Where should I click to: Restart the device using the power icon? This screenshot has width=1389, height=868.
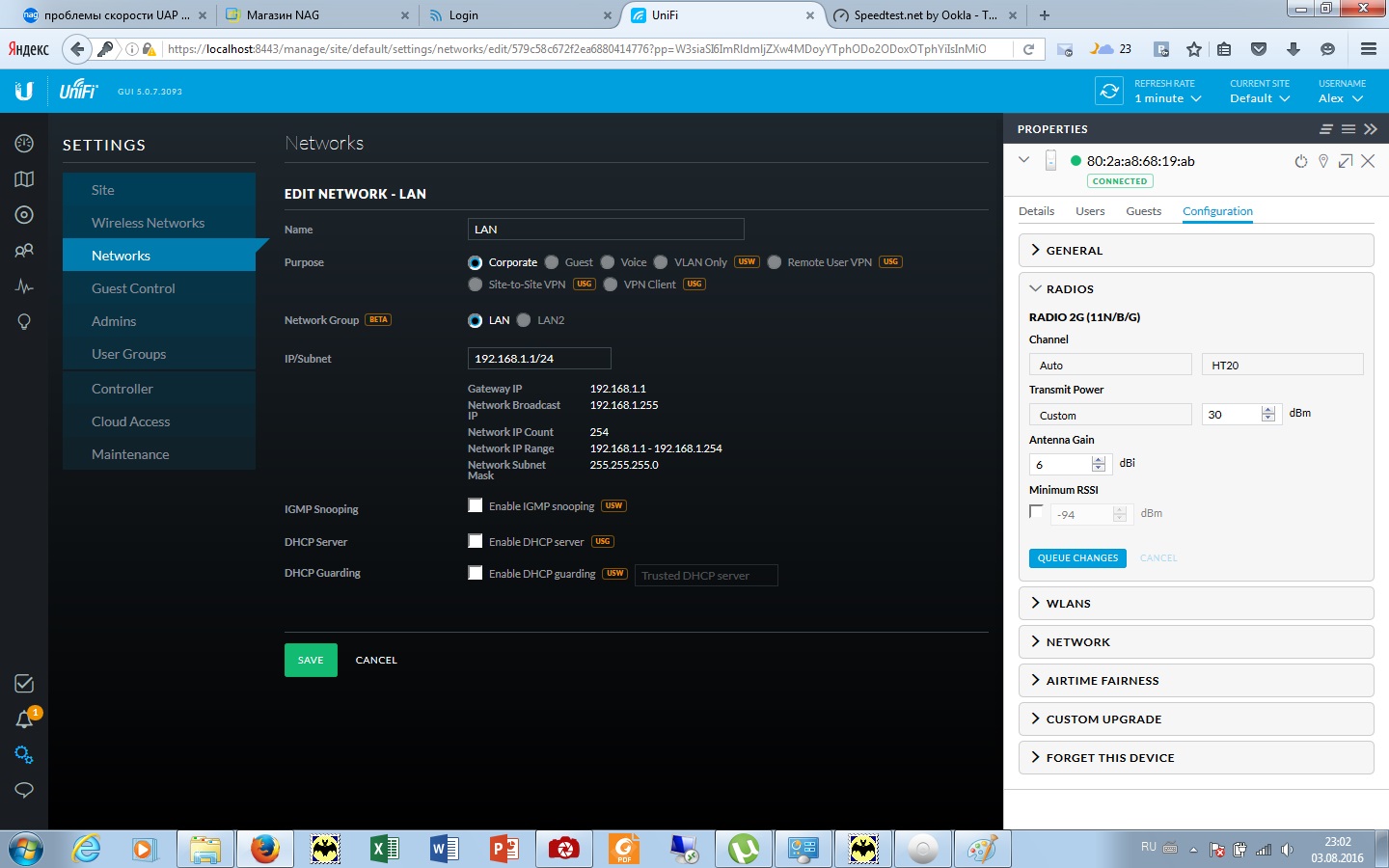click(x=1300, y=161)
